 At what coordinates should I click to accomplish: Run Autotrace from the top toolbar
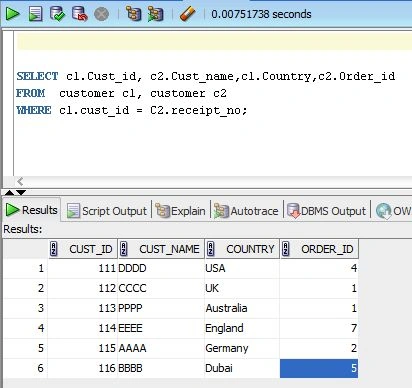click(155, 14)
